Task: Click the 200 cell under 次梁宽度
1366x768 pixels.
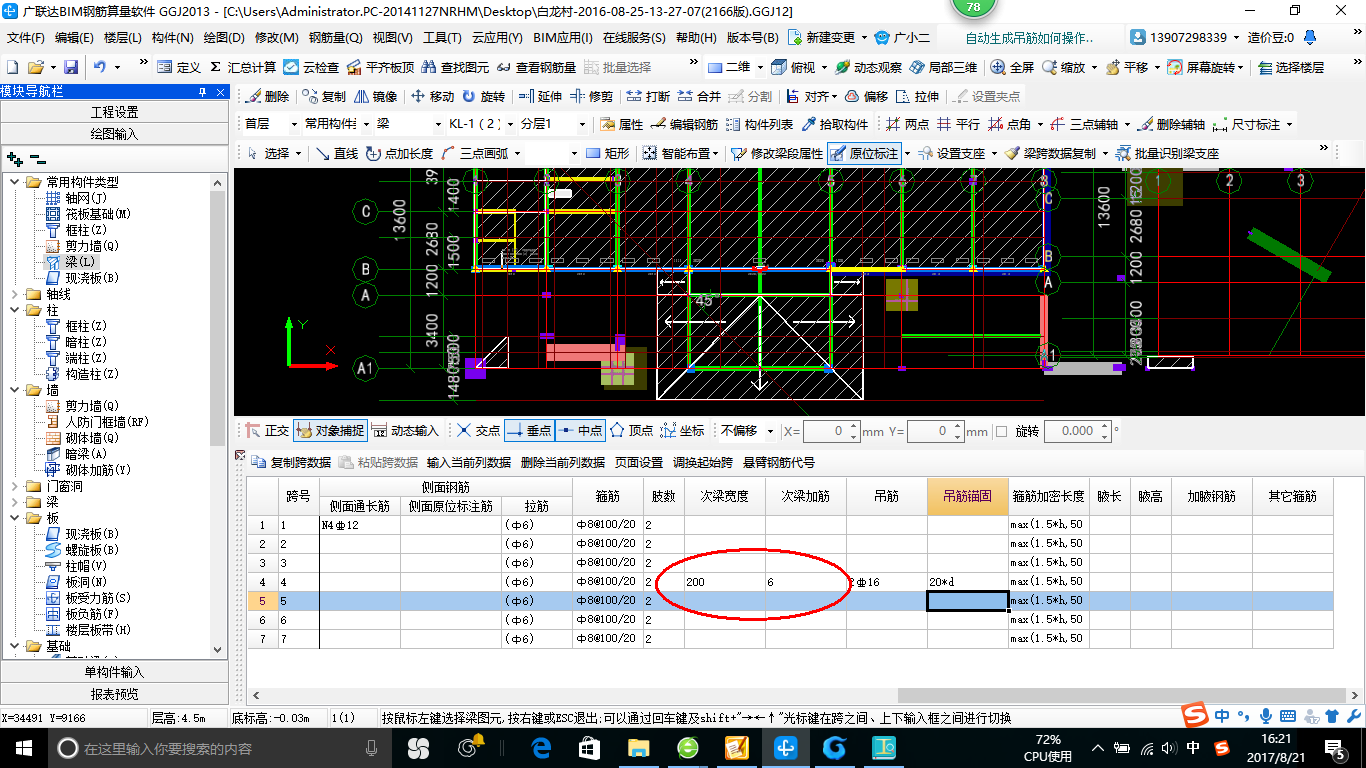Action: click(725, 581)
